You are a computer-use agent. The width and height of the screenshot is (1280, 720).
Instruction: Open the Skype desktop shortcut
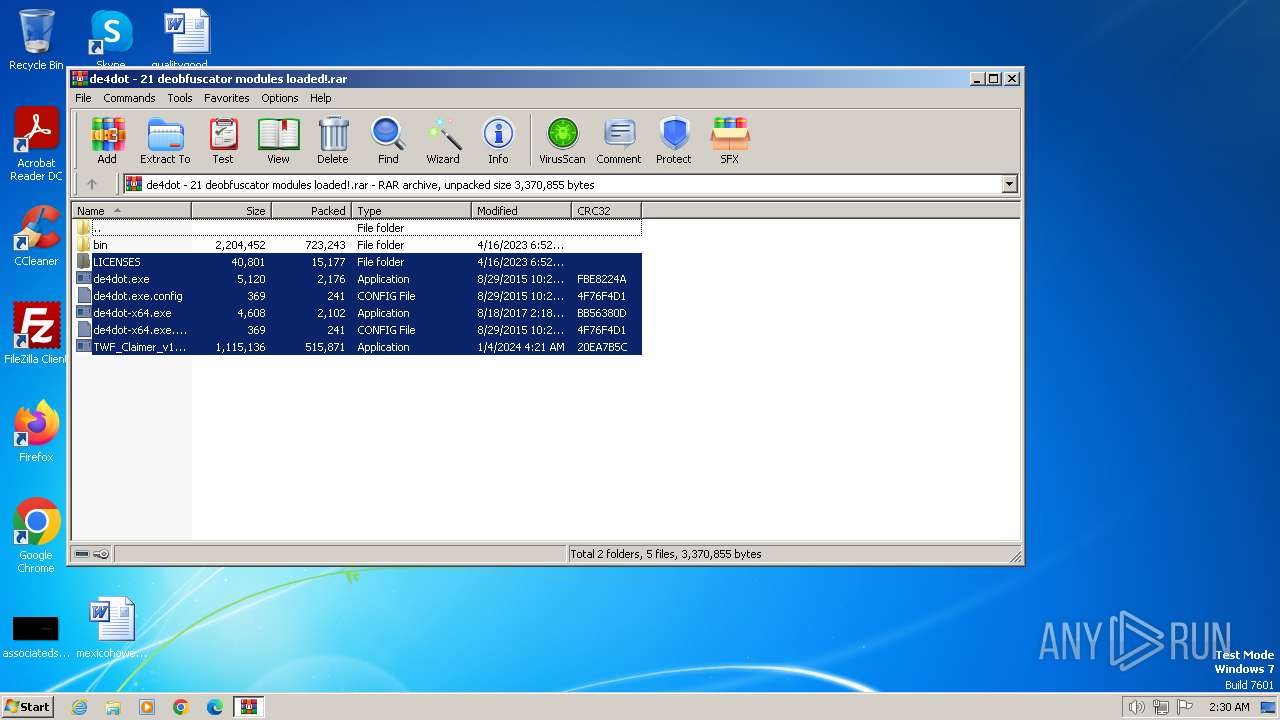tap(110, 40)
